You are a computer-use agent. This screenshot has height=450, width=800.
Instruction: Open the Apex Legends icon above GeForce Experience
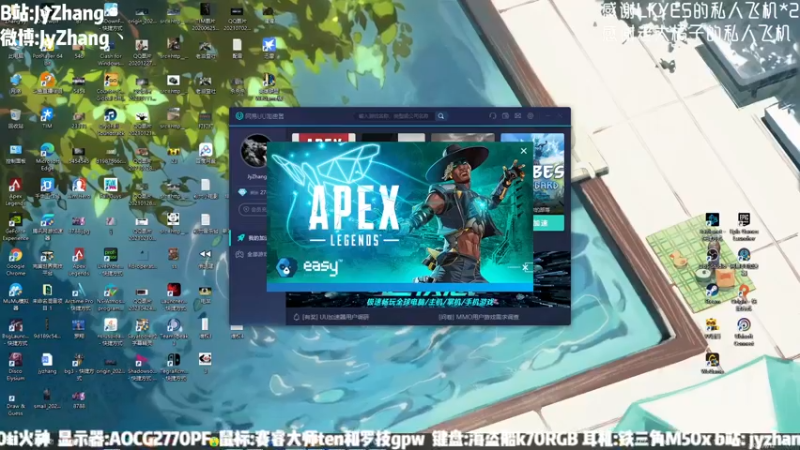tap(15, 191)
